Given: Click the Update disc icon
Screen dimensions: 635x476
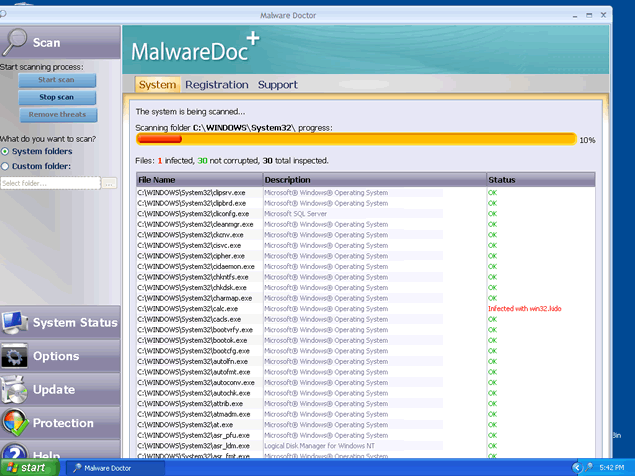Looking at the screenshot, I should [14, 390].
